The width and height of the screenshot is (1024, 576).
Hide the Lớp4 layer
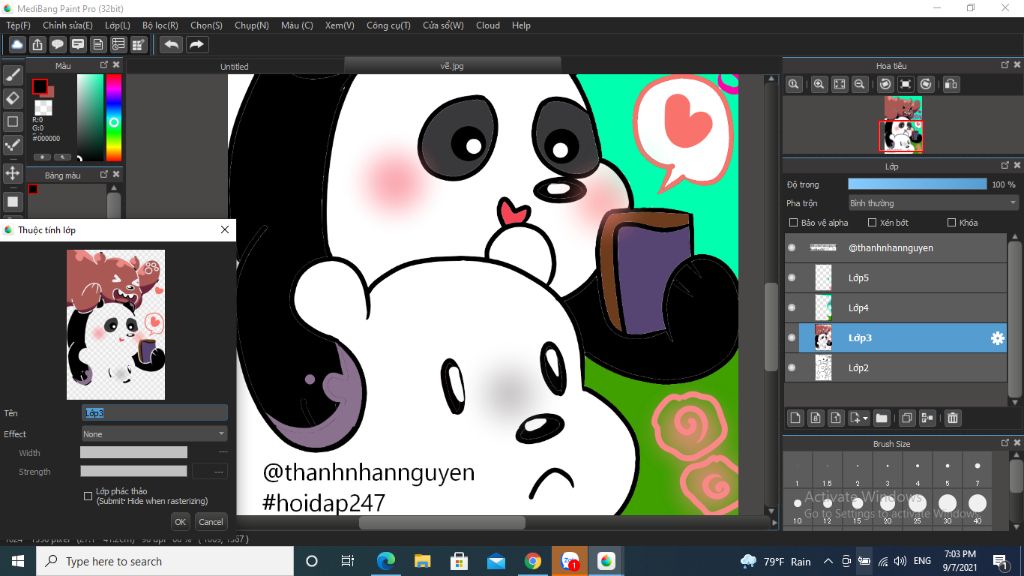tap(792, 308)
